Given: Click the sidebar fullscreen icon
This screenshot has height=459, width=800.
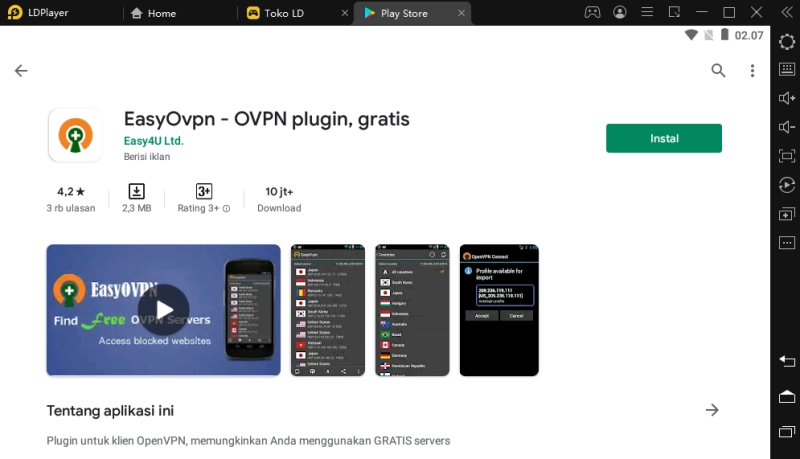Looking at the screenshot, I should click(x=786, y=156).
